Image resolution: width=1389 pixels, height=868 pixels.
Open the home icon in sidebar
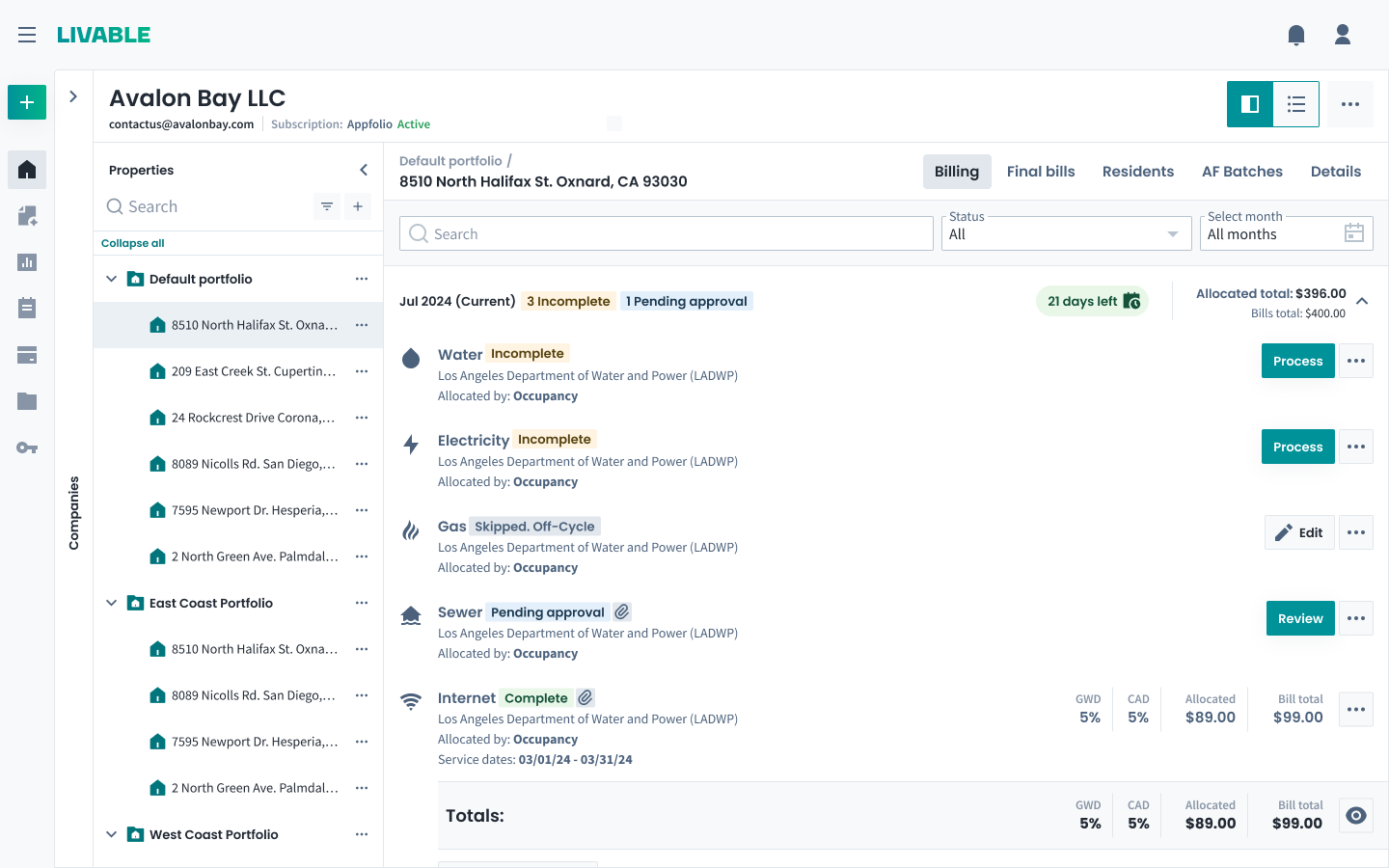point(27,170)
